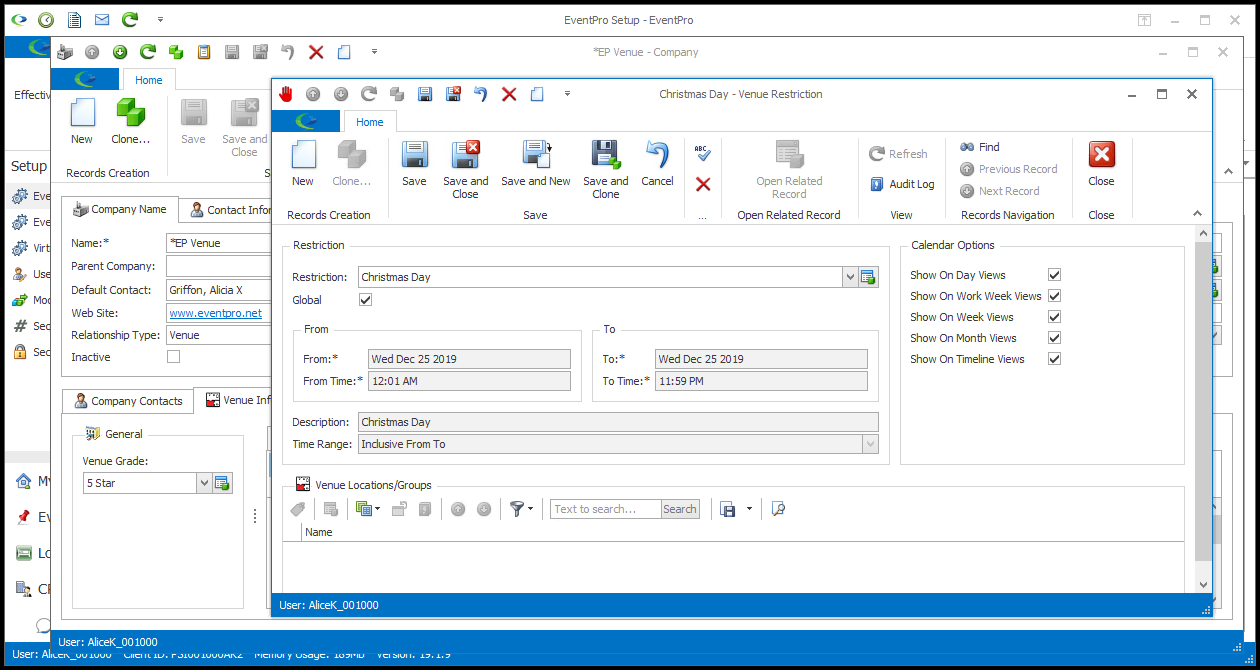Open Venue Grade dropdown in Company window
1260x670 pixels.
tap(205, 483)
